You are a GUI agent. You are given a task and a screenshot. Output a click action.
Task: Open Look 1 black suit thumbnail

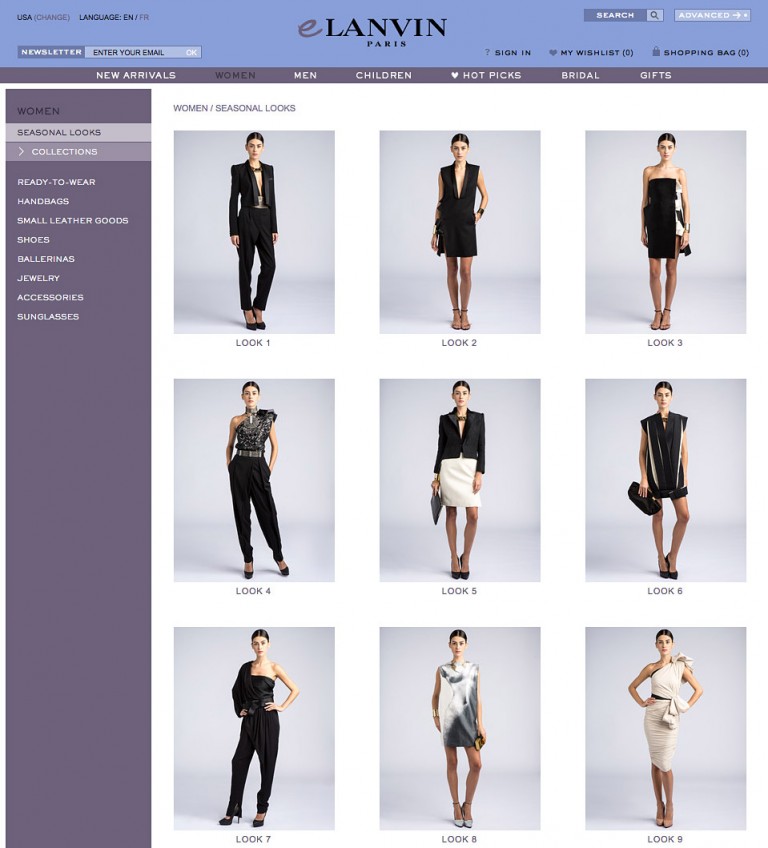[254, 232]
